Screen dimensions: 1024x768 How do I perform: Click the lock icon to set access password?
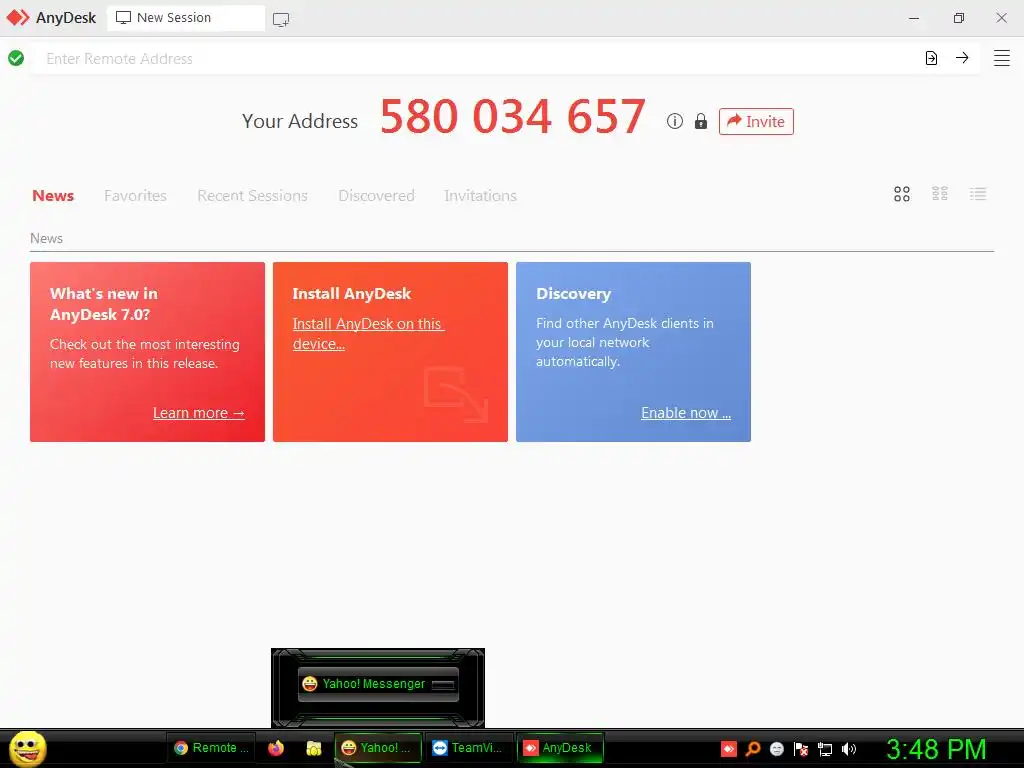pyautogui.click(x=701, y=121)
